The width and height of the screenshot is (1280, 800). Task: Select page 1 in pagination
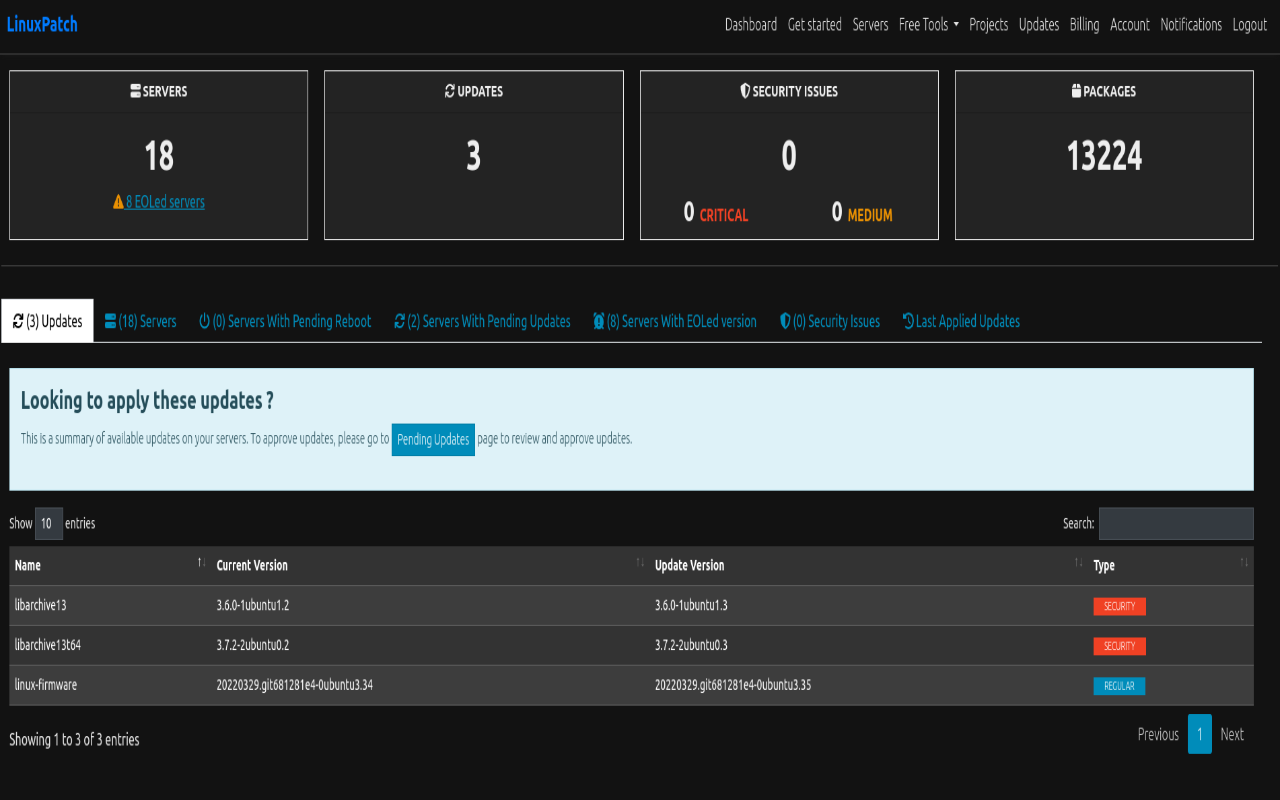(x=1200, y=734)
